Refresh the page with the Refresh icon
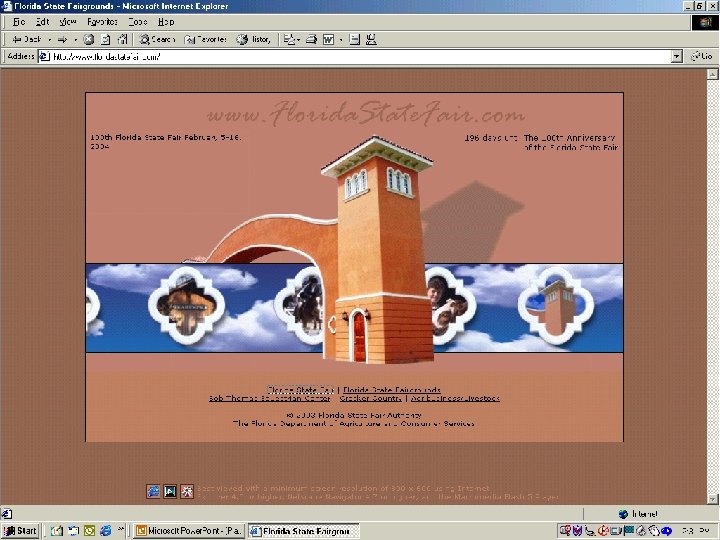The width and height of the screenshot is (720, 540). [x=105, y=39]
